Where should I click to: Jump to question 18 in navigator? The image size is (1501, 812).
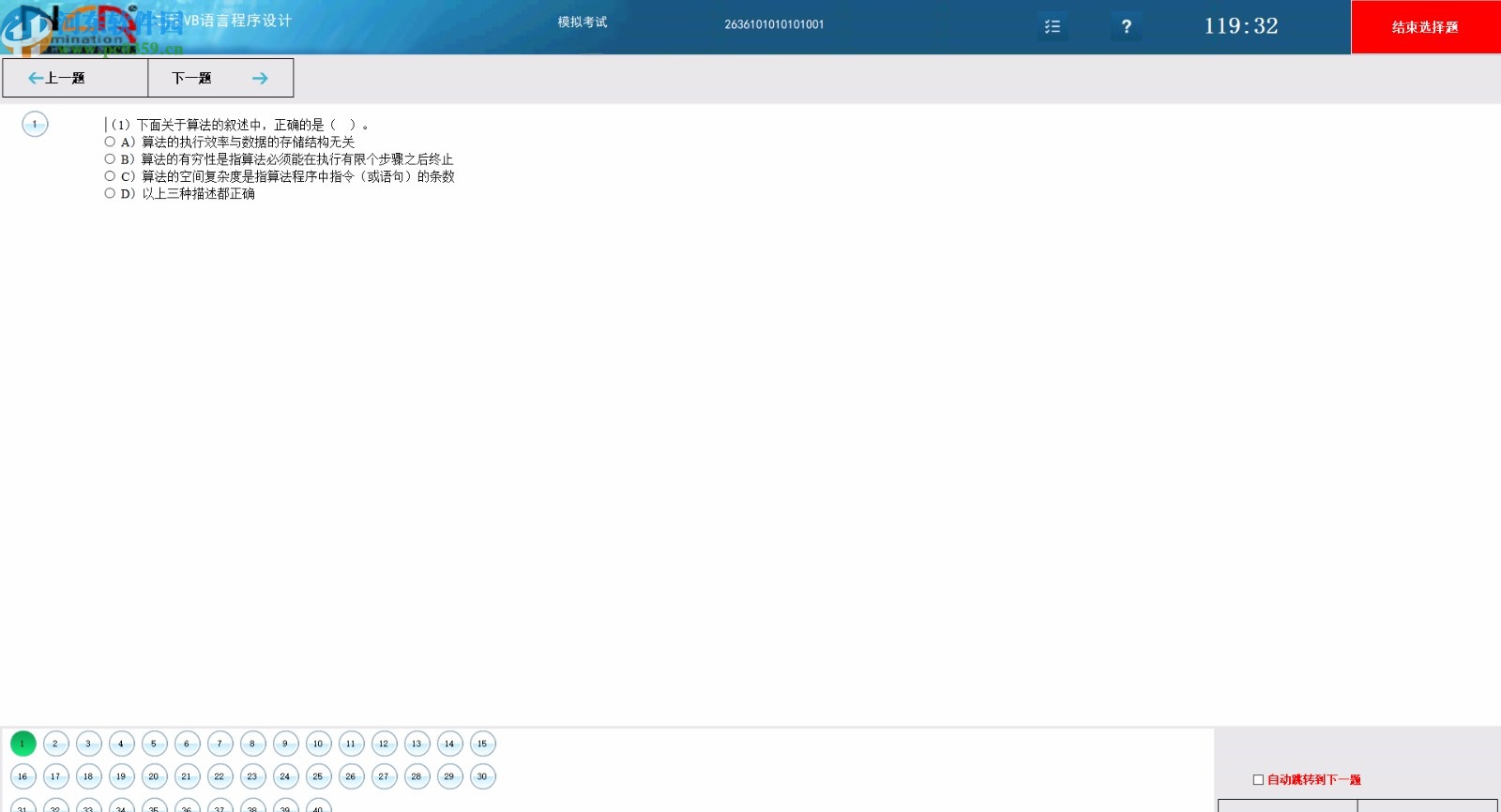point(88,776)
